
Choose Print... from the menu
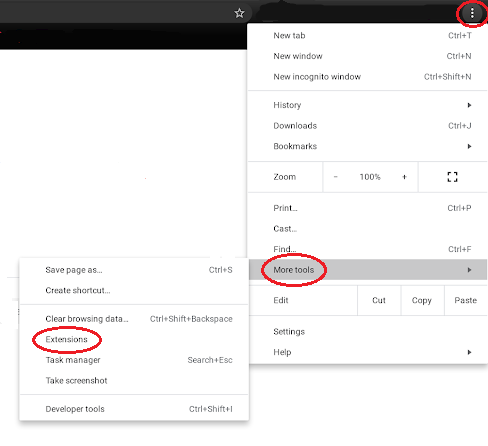tap(367, 208)
